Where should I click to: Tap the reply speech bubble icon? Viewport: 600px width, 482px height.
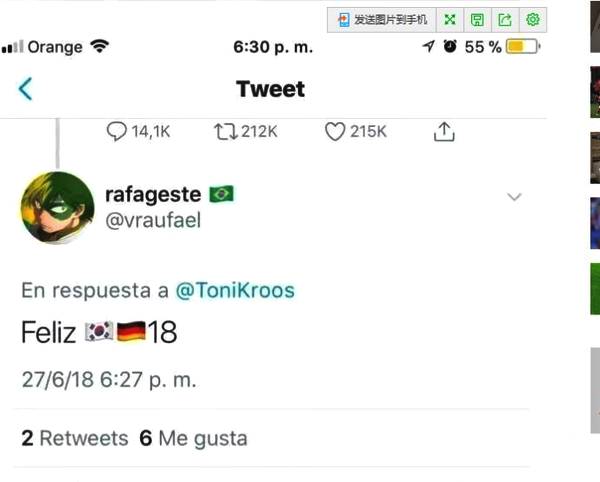coord(117,131)
